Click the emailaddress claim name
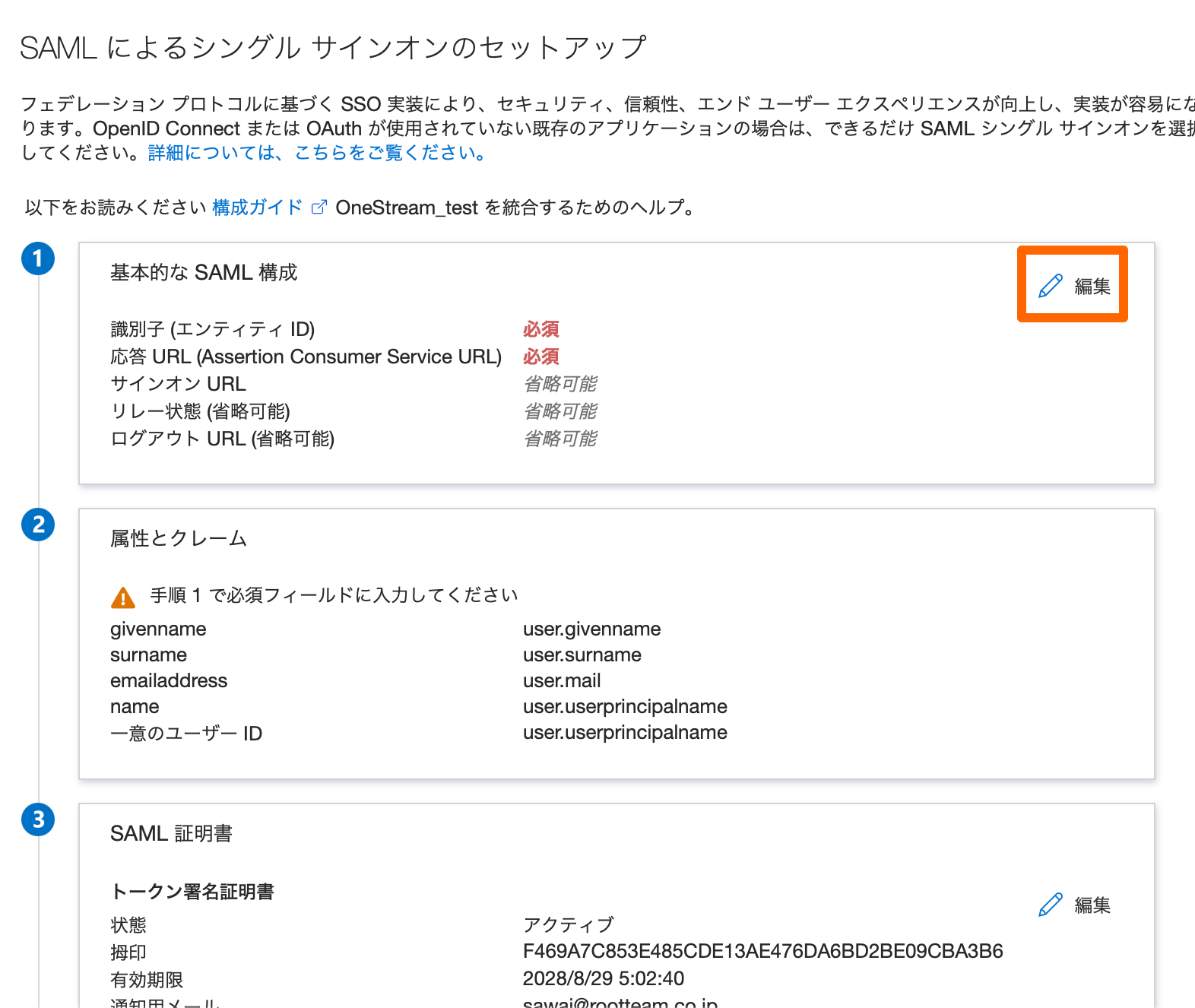Image resolution: width=1195 pixels, height=1008 pixels. (x=169, y=681)
